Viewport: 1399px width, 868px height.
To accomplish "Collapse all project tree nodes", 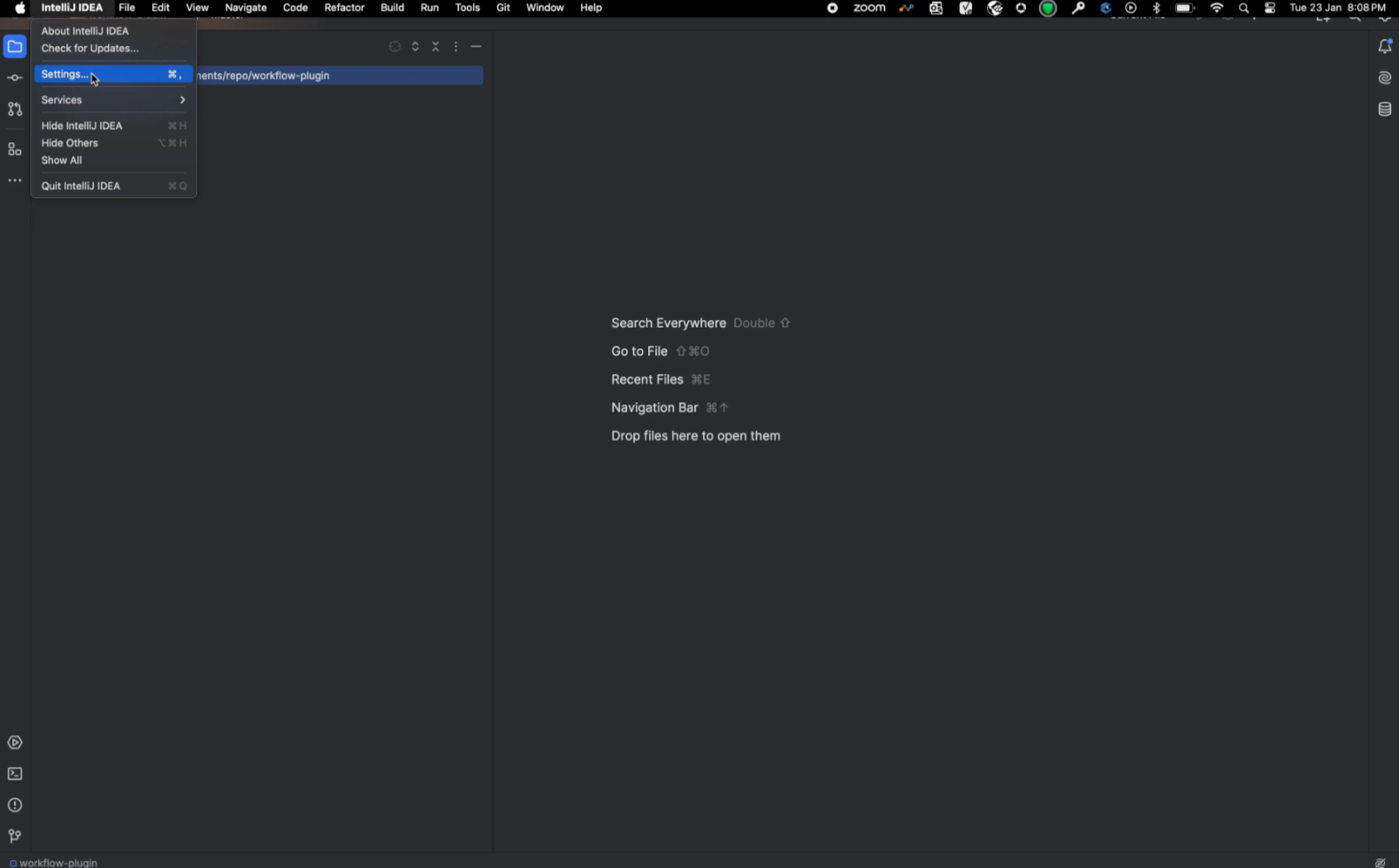I will (436, 47).
